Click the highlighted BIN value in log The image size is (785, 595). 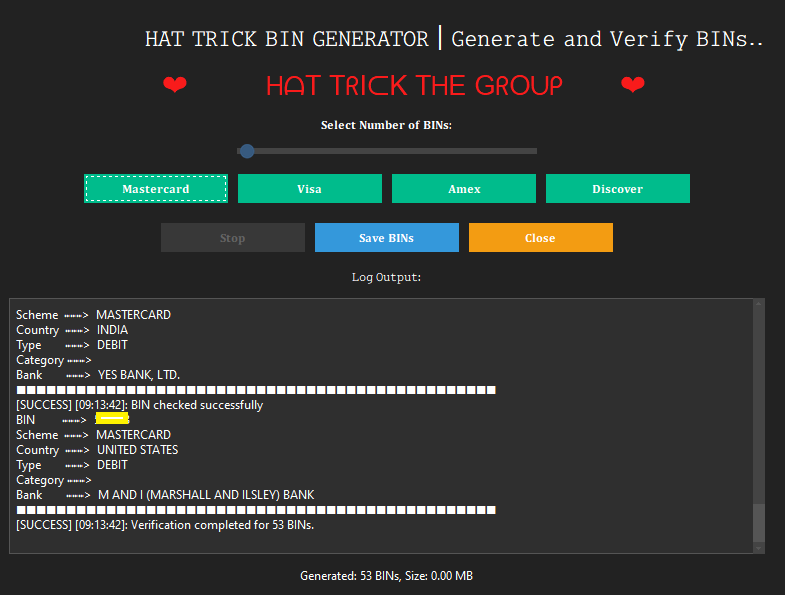(112, 419)
